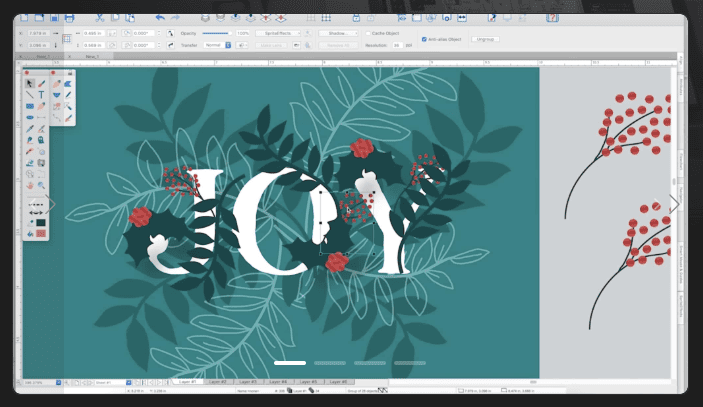Click the Undo arrow icon

coord(160,18)
